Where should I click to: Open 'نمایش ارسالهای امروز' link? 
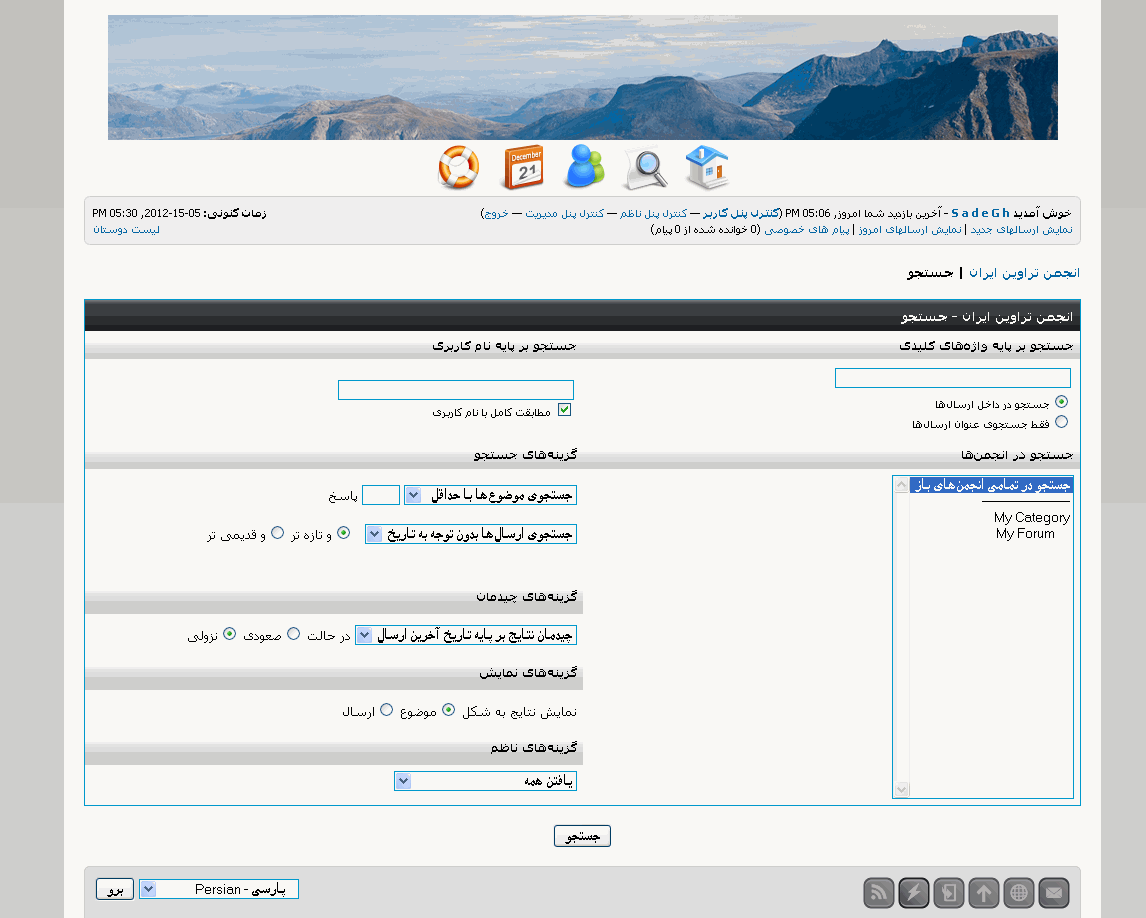(910, 229)
